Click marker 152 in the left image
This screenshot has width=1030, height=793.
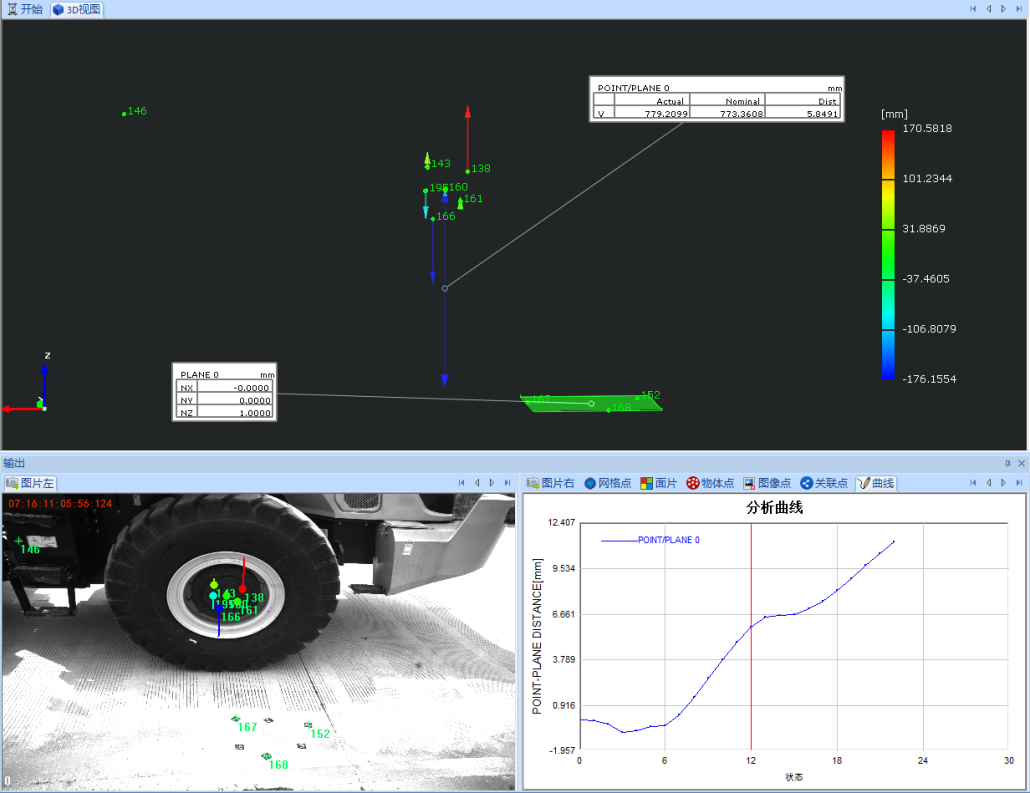click(x=308, y=725)
